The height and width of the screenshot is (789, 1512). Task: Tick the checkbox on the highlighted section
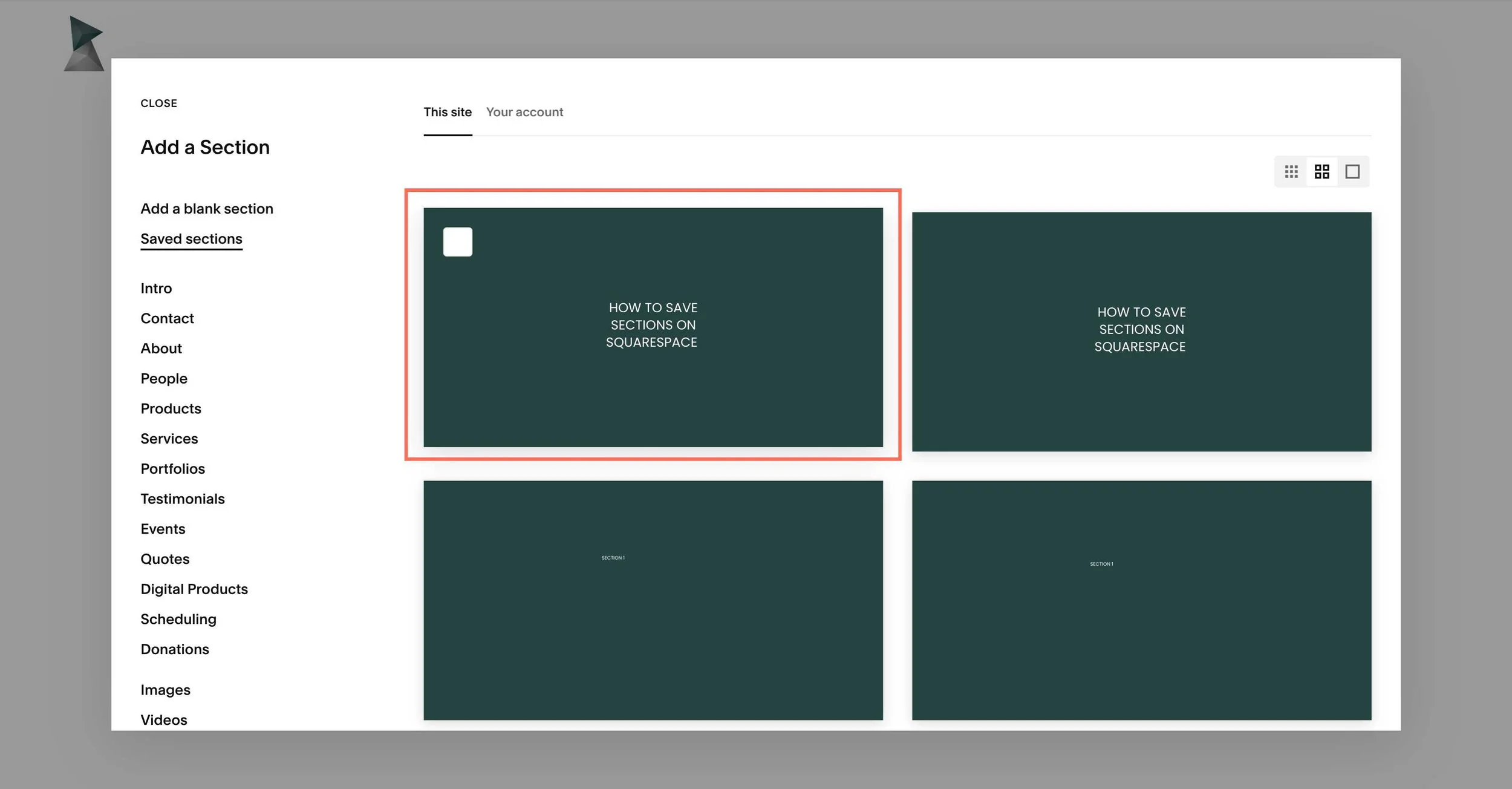tap(458, 241)
